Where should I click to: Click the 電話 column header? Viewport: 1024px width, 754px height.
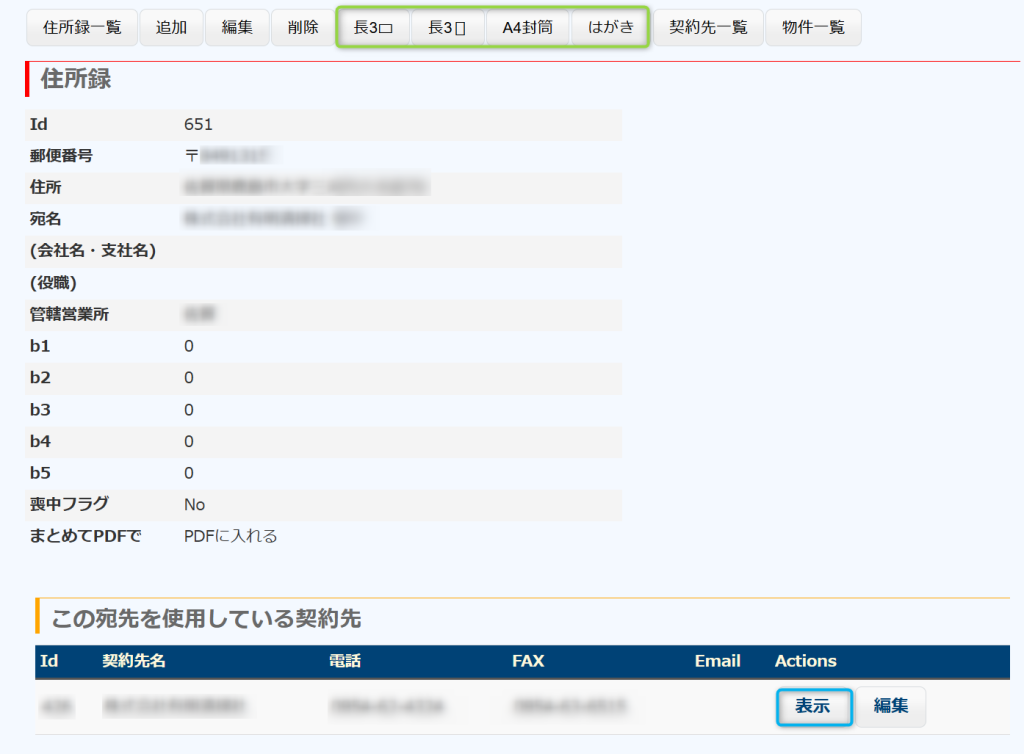(344, 661)
